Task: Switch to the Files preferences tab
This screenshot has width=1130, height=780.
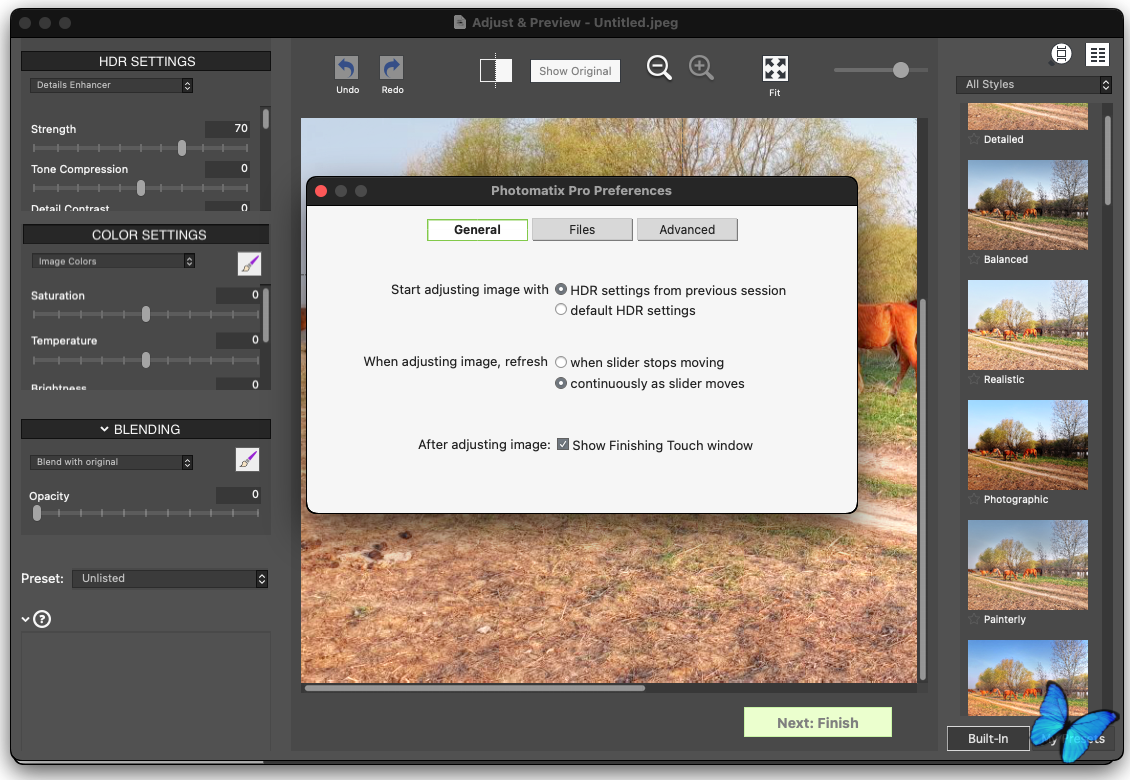Action: [x=582, y=229]
